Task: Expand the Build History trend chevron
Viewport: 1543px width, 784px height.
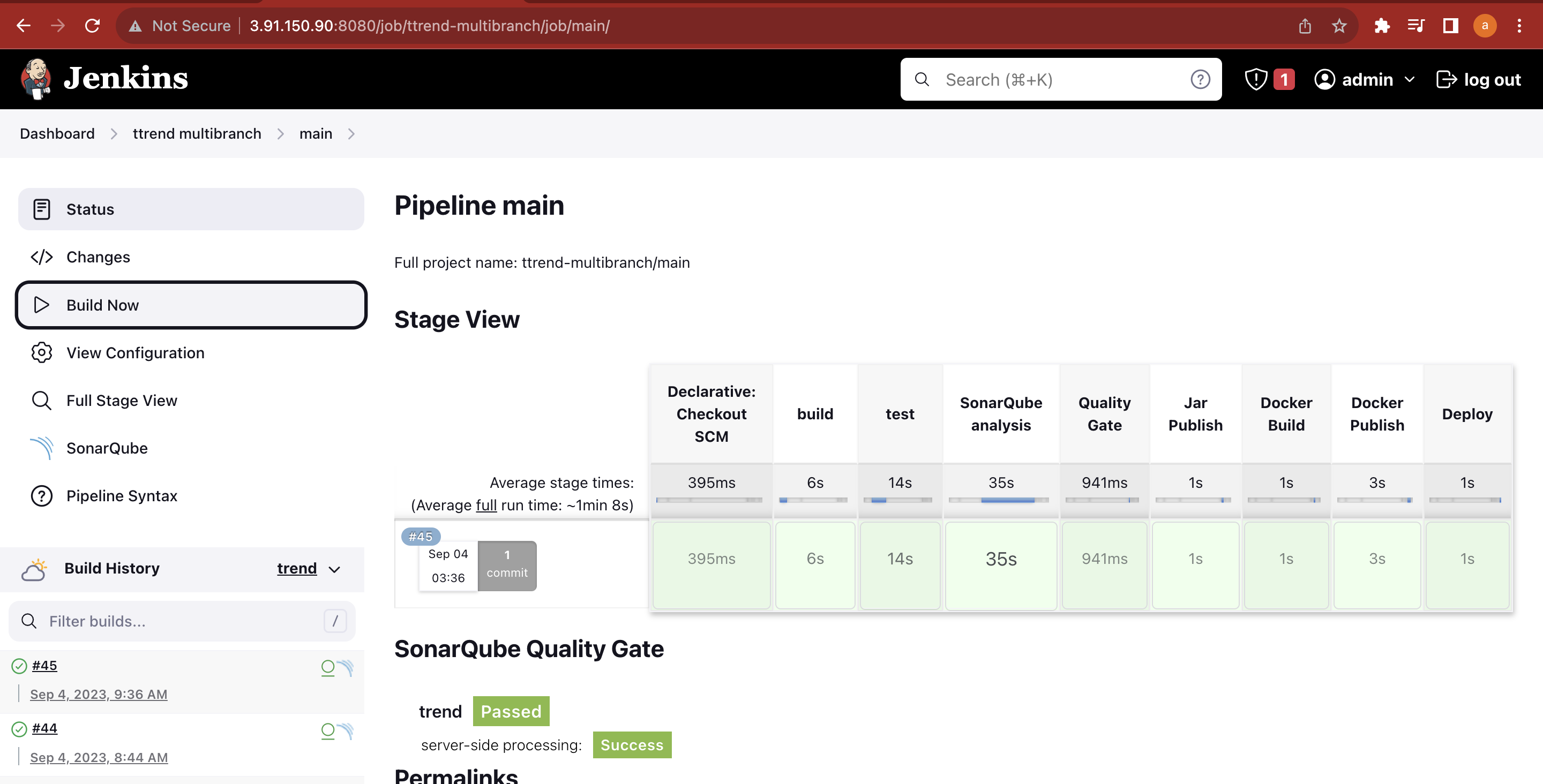Action: pos(335,569)
